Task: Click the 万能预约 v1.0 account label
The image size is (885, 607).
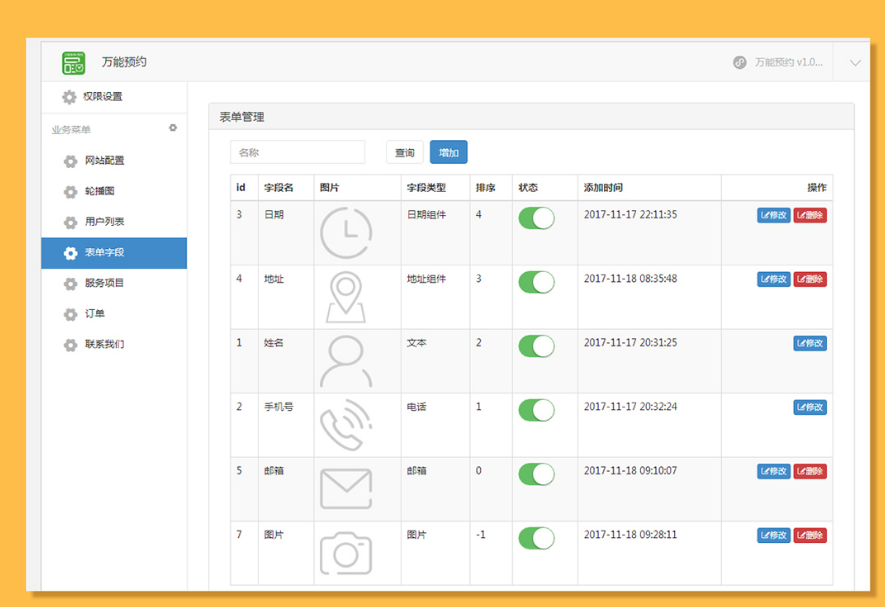Action: pos(788,63)
